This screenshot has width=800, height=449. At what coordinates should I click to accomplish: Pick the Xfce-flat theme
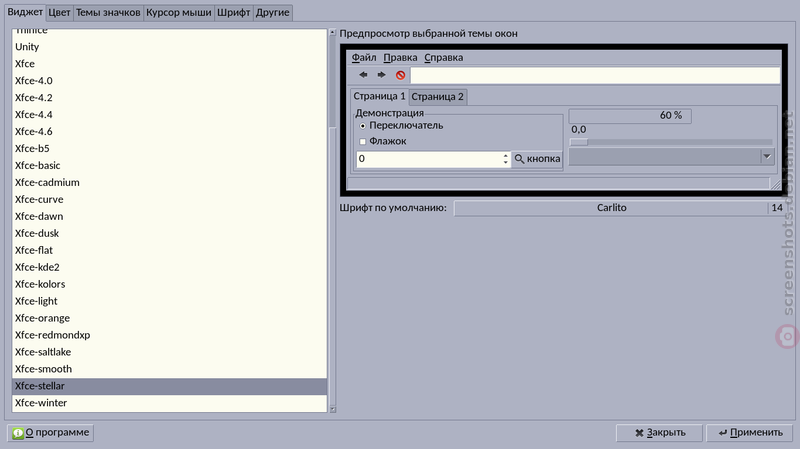[169, 251]
